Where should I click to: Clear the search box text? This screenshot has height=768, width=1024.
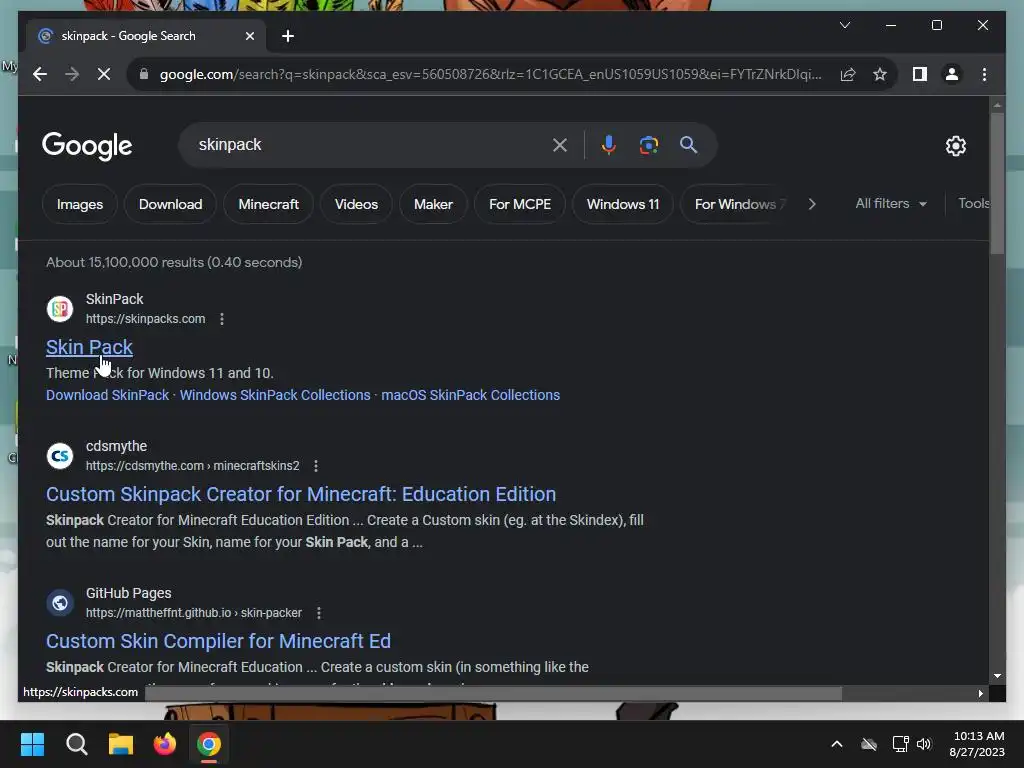tap(560, 145)
